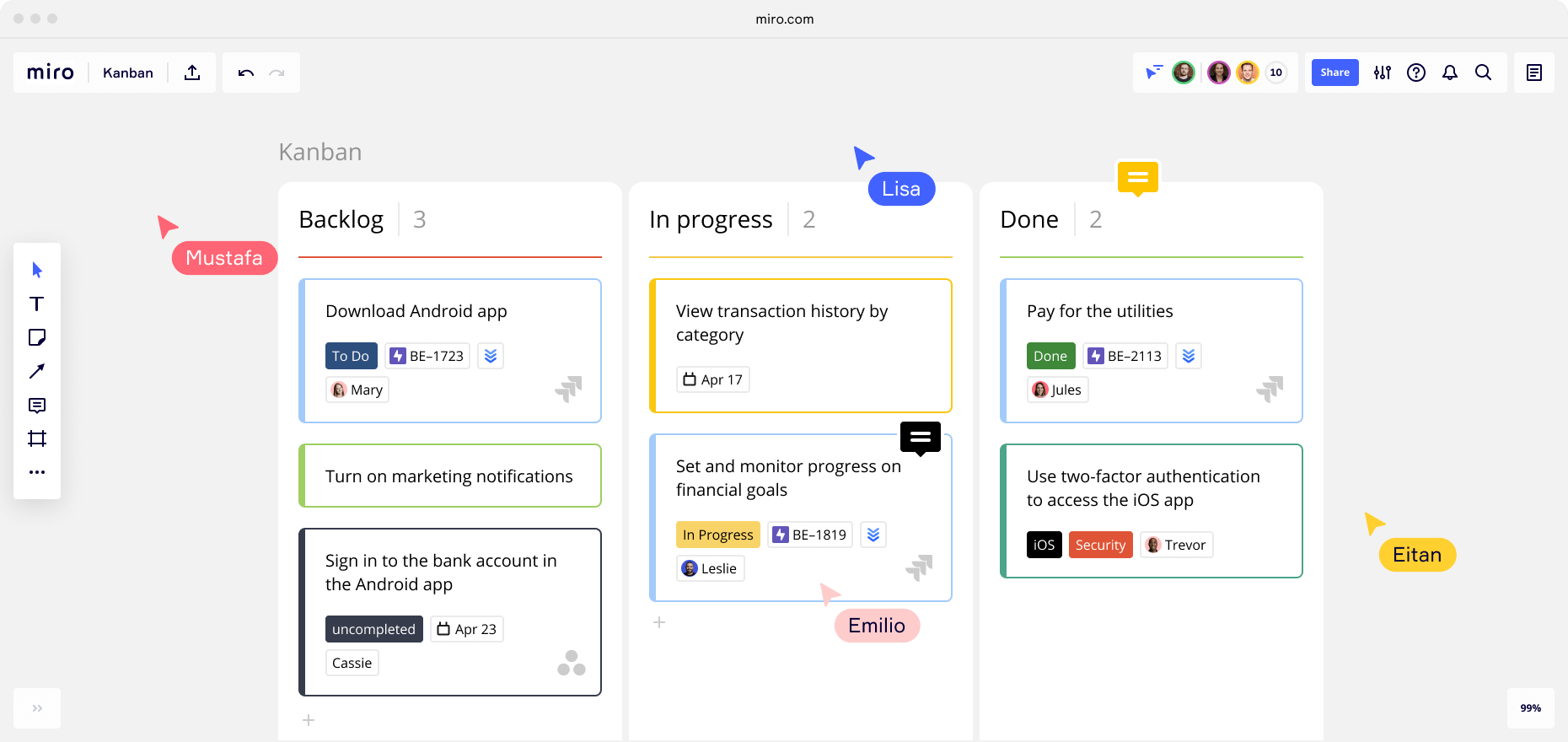Open the search magnifier
1568x742 pixels.
pyautogui.click(x=1484, y=73)
